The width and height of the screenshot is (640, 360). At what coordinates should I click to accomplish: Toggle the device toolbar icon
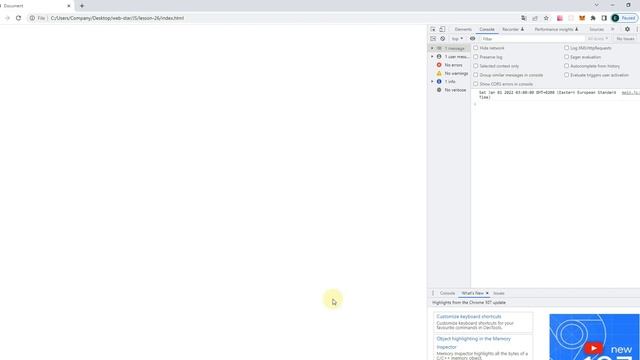[442, 29]
